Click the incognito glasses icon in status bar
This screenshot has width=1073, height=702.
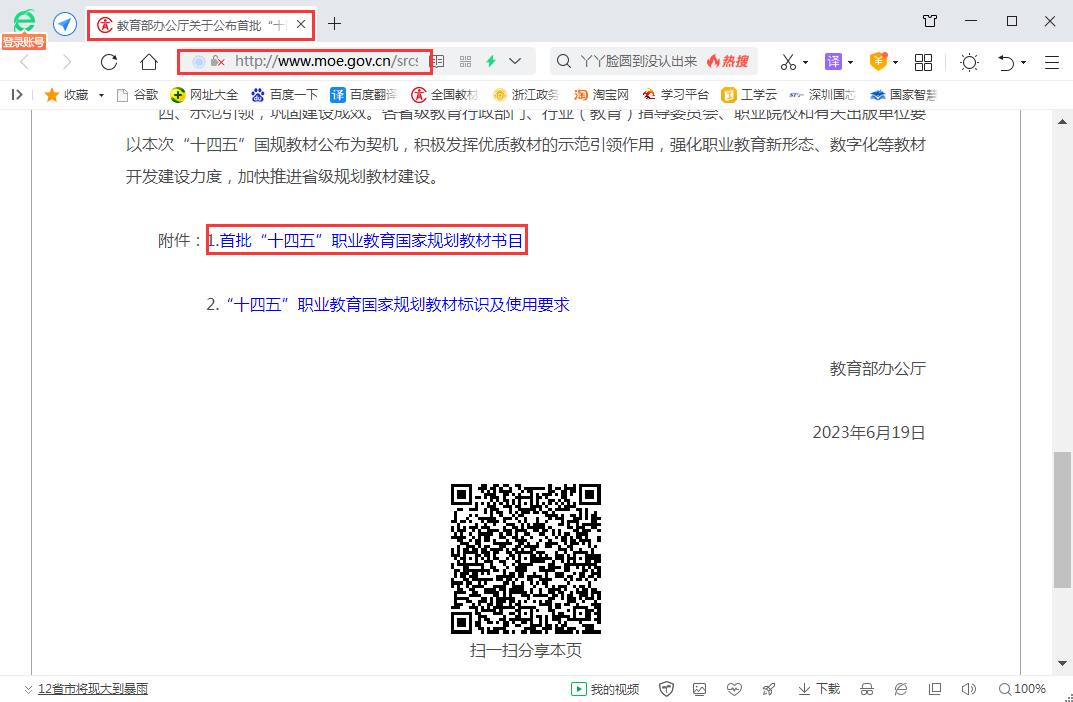coord(866,689)
